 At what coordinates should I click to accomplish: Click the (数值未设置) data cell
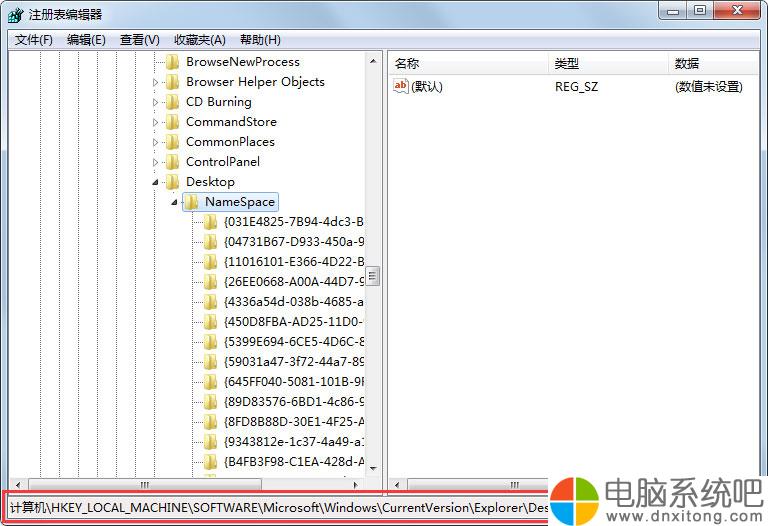point(708,87)
